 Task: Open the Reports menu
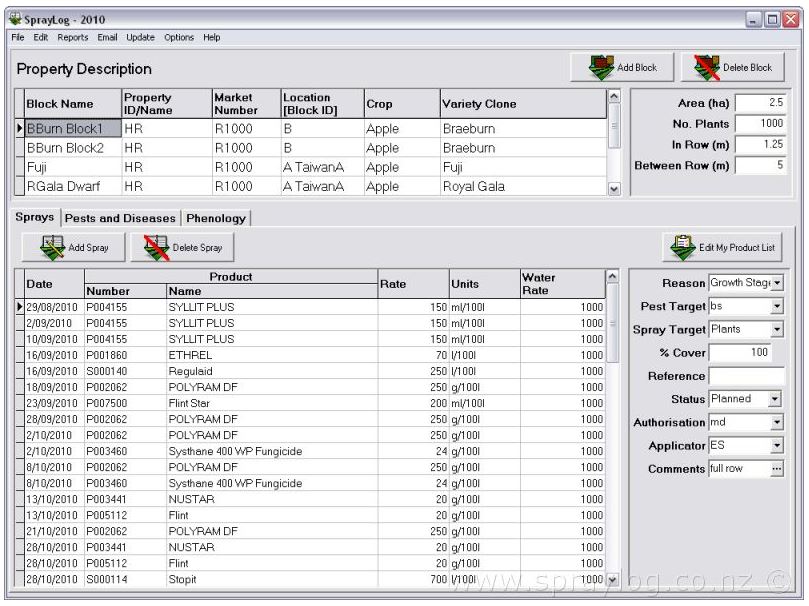[x=73, y=38]
